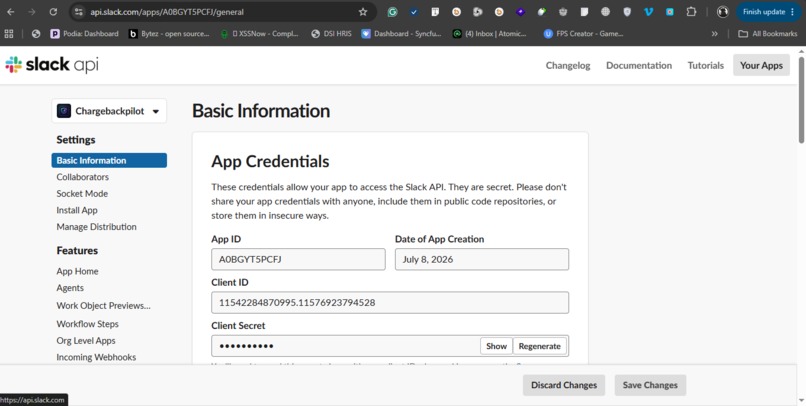Screen dimensions: 806x406
Task: Open Documentation in the top navigation
Action: pos(639,65)
